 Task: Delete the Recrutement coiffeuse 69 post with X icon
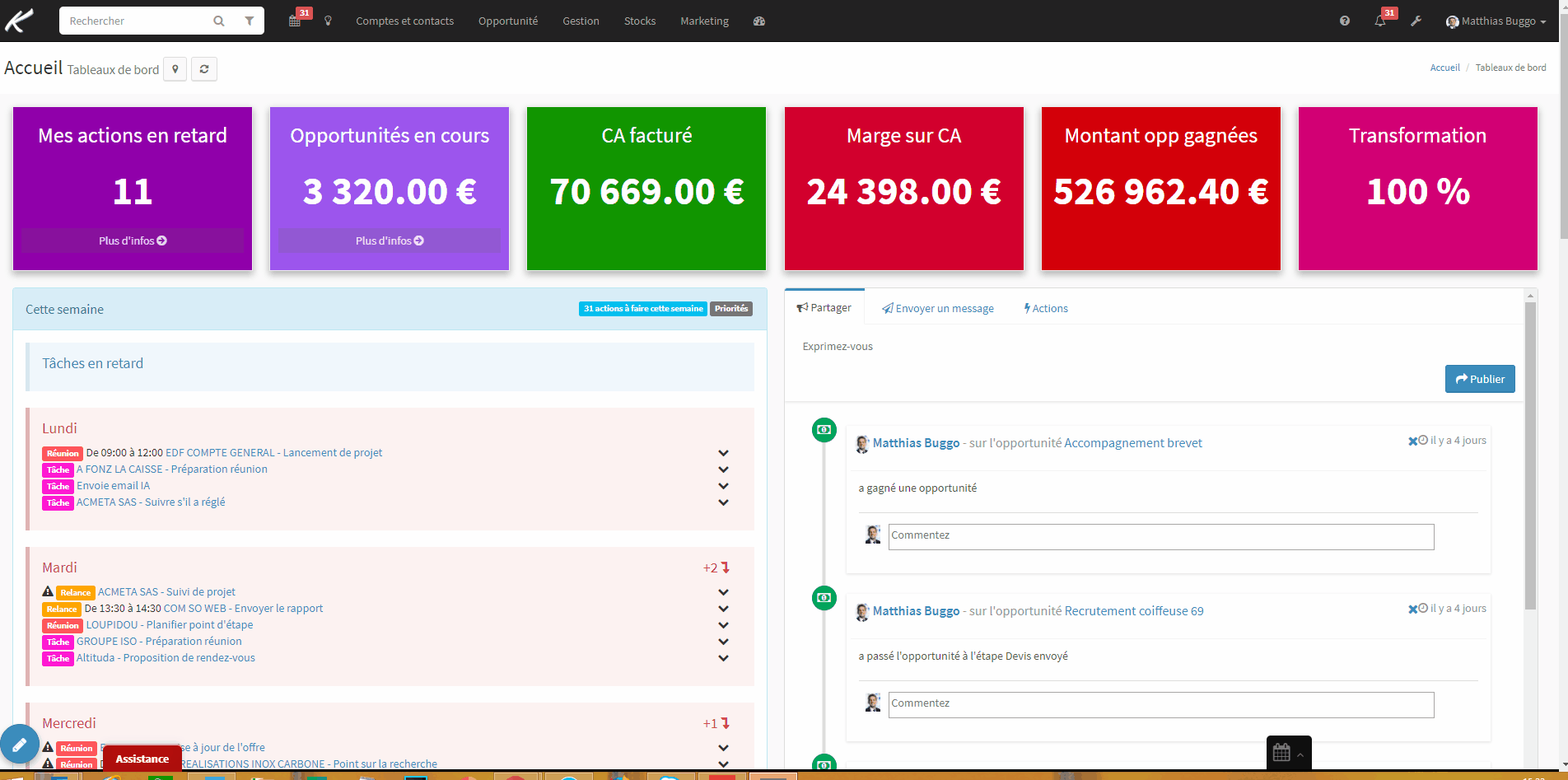(x=1412, y=610)
